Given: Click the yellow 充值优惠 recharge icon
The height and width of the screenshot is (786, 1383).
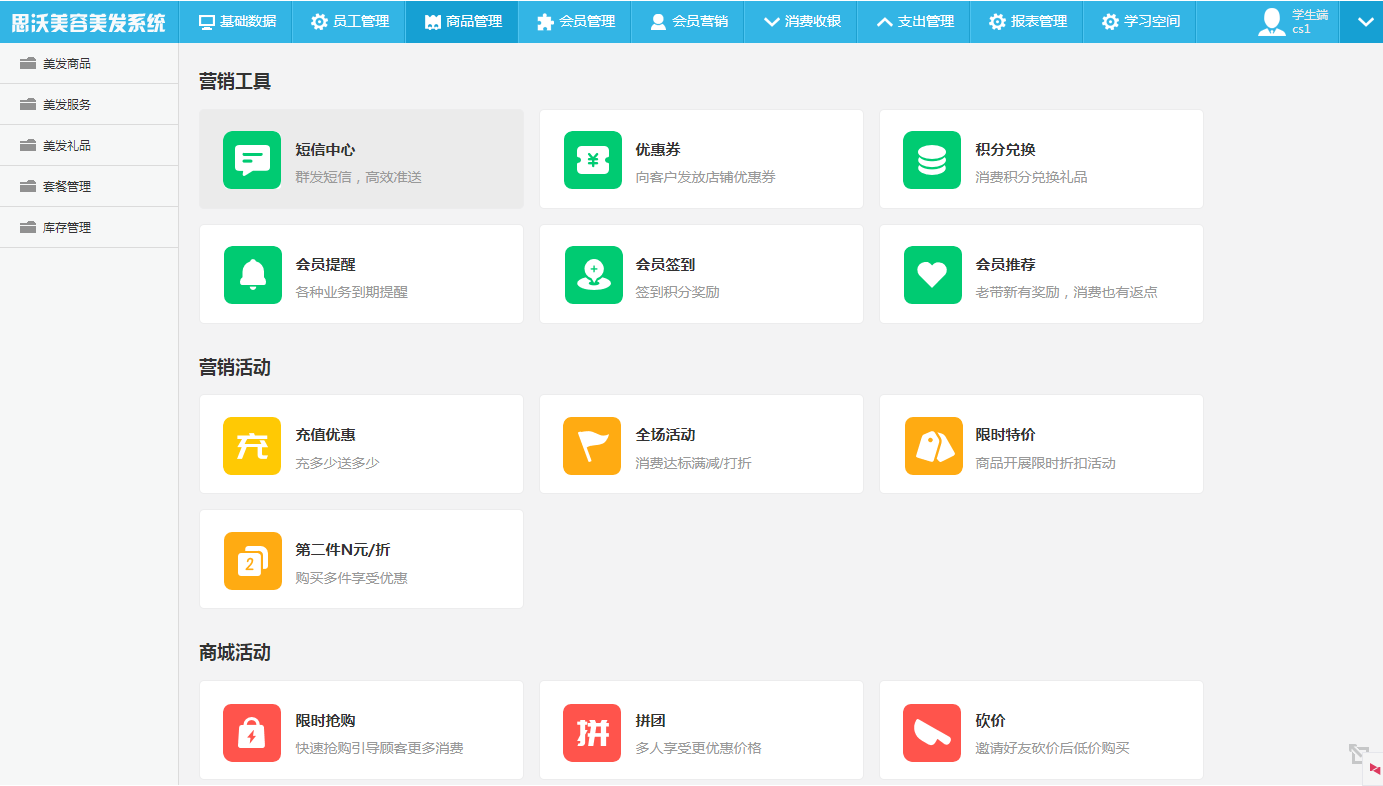Looking at the screenshot, I should point(252,445).
